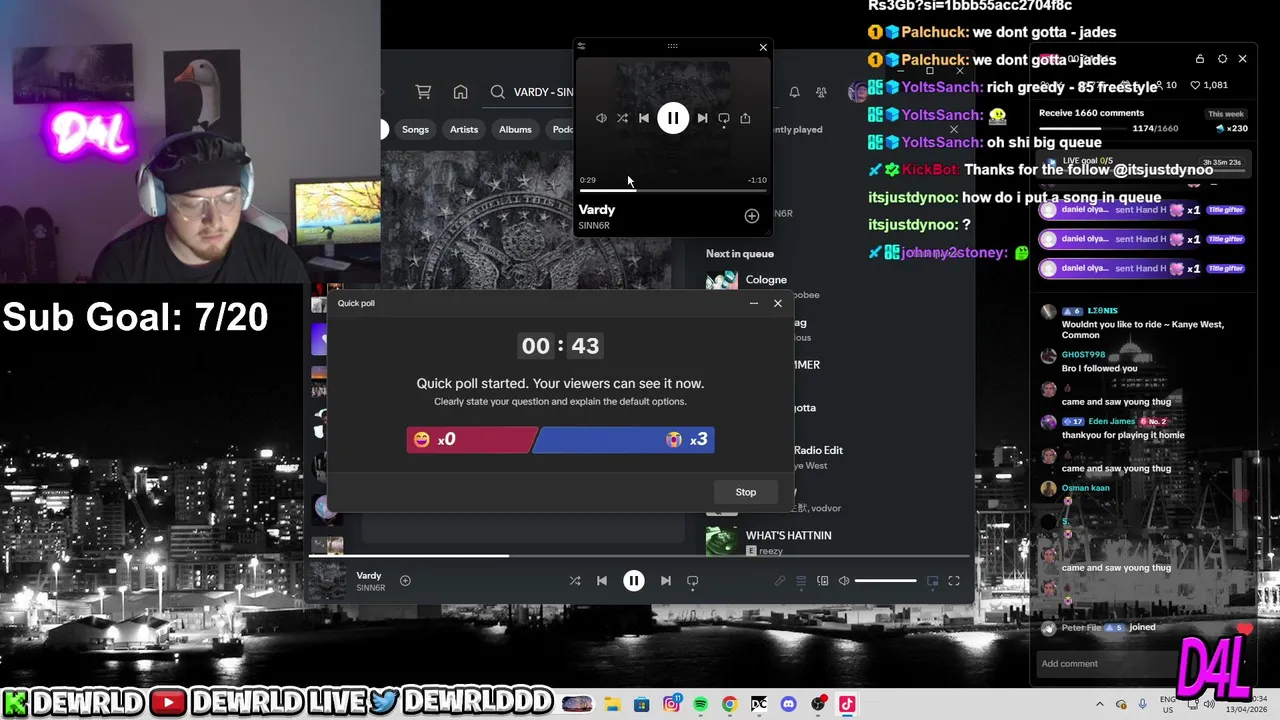The image size is (1280, 720).
Task: Open TikTok Live Studio from the taskbar
Action: pos(847,704)
